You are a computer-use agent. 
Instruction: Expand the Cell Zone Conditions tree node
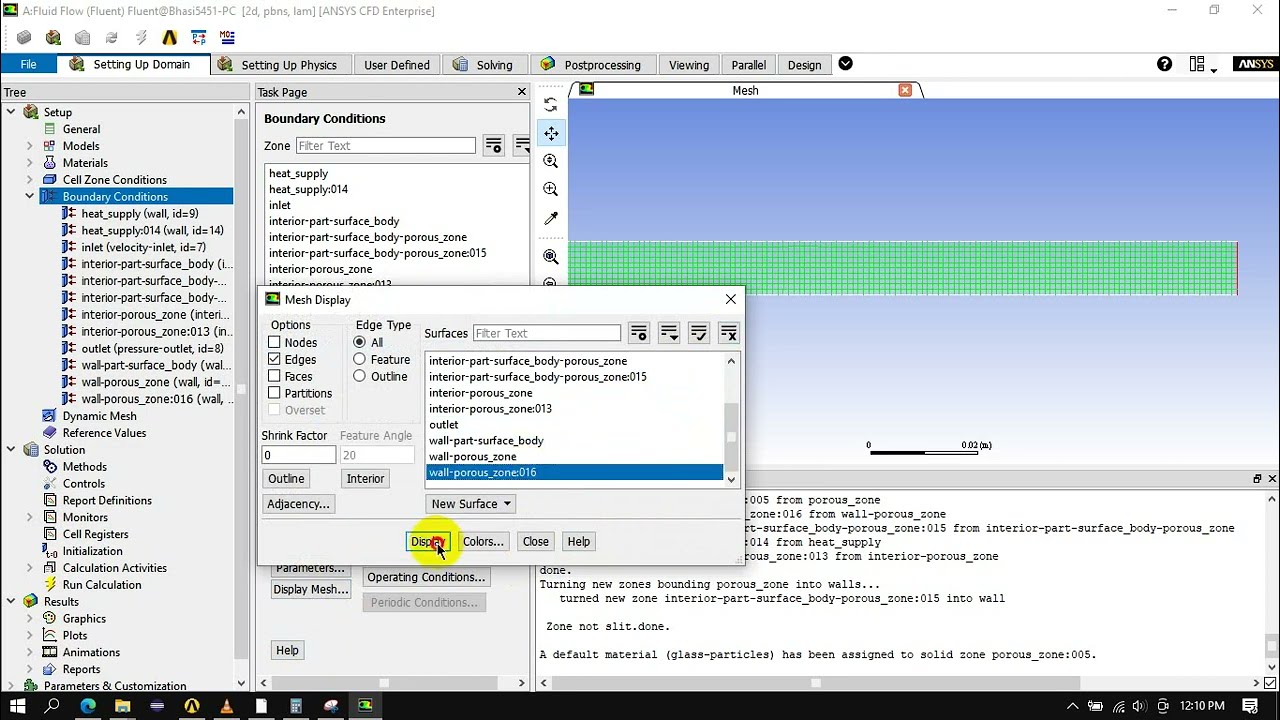[29, 180]
